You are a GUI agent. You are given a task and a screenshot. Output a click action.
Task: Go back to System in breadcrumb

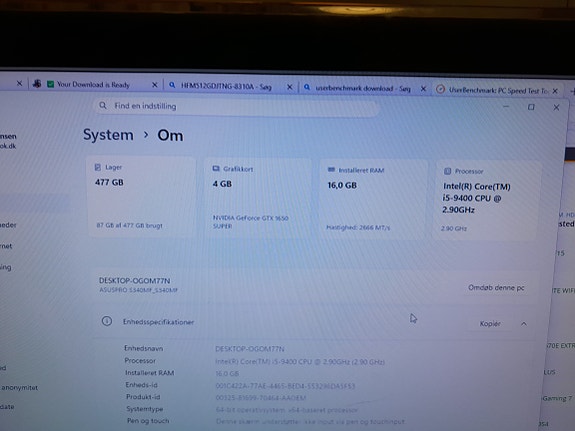108,135
